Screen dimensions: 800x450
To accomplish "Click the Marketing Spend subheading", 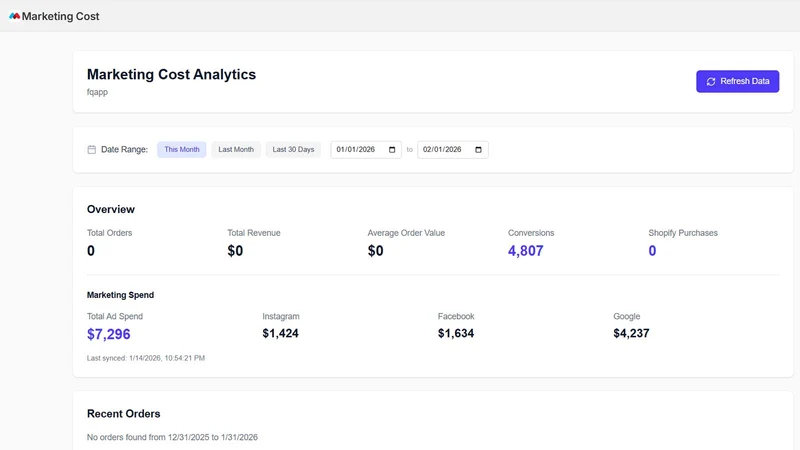I will click(x=120, y=295).
